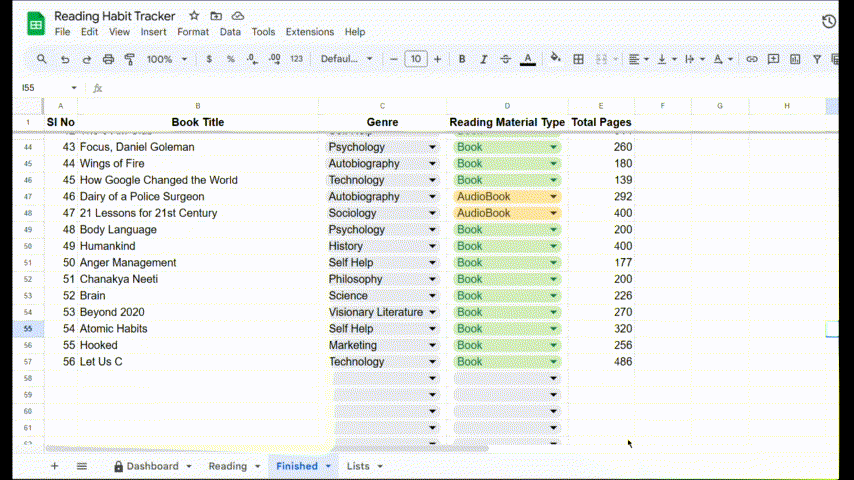The image size is (854, 480).
Task: Switch to the Dashboard sheet tab
Action: 152,466
